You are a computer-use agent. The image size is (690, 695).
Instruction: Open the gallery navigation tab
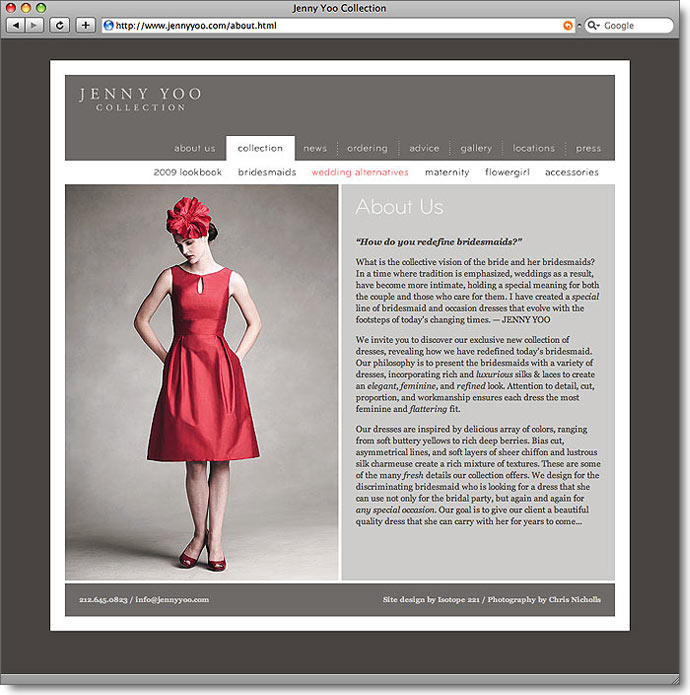coord(476,148)
